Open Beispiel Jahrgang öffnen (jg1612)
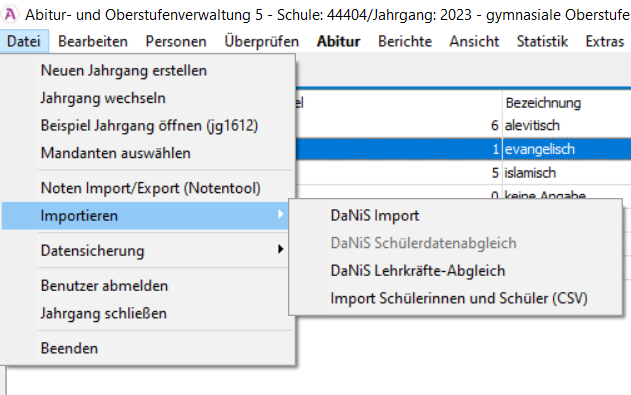The image size is (631, 395). [149, 126]
